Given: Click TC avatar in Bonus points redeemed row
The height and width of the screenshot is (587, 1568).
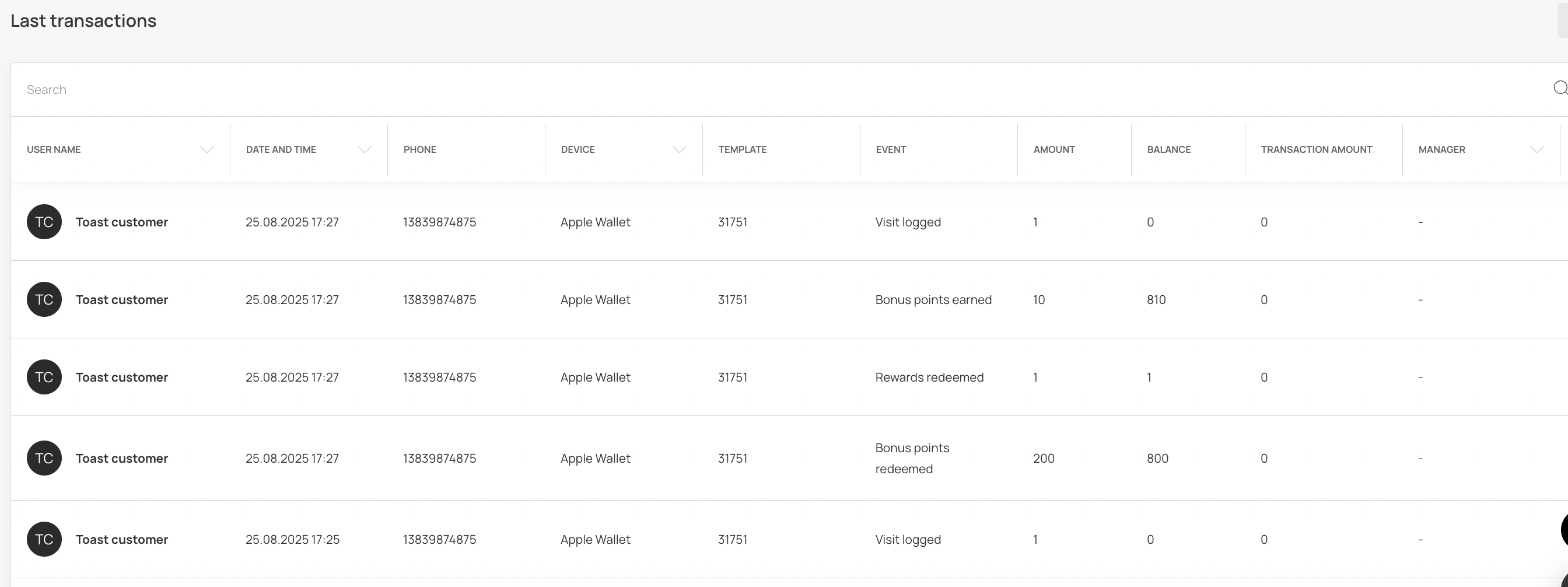Looking at the screenshot, I should (x=44, y=458).
